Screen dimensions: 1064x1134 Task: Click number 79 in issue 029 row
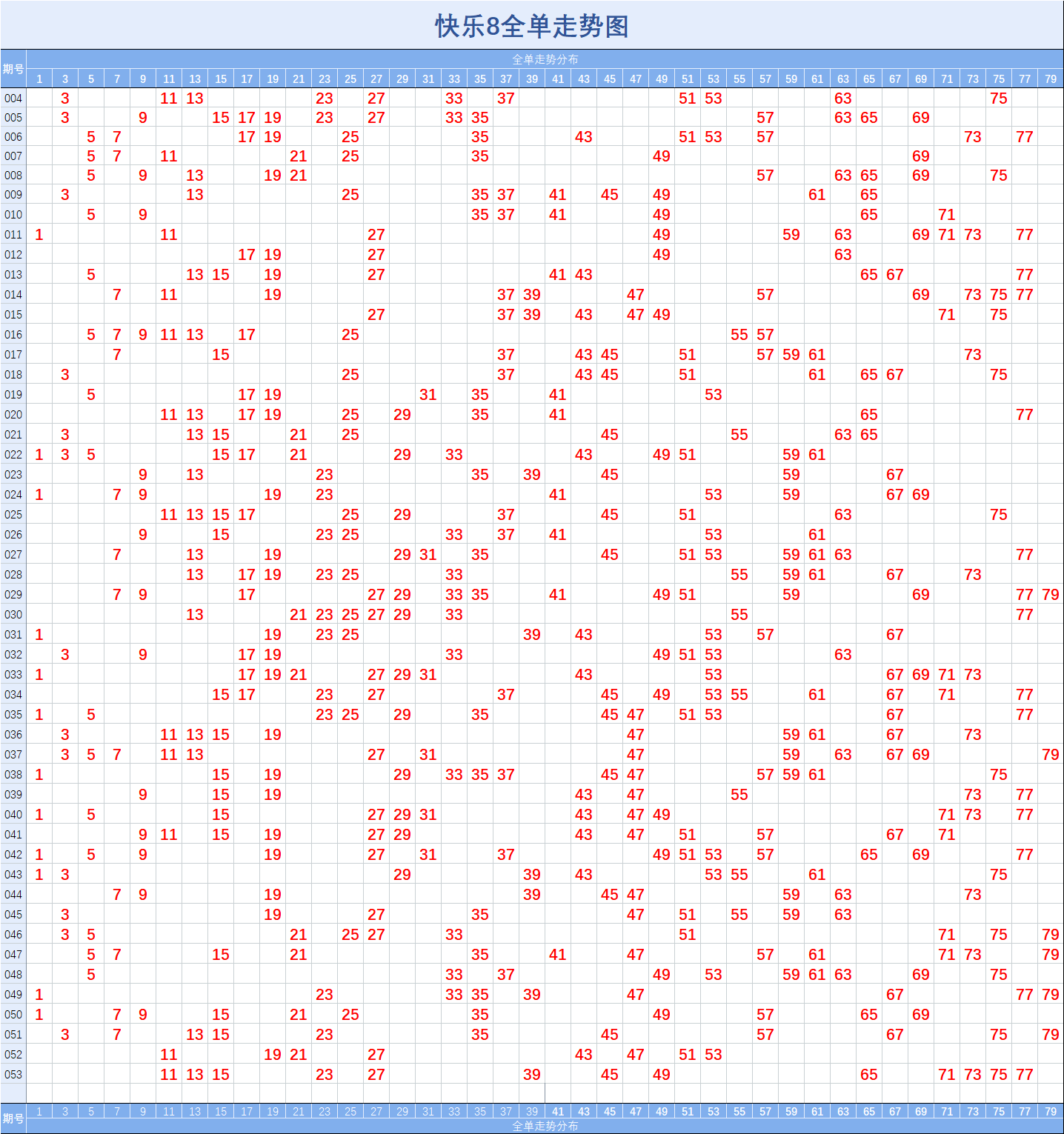tap(1051, 594)
